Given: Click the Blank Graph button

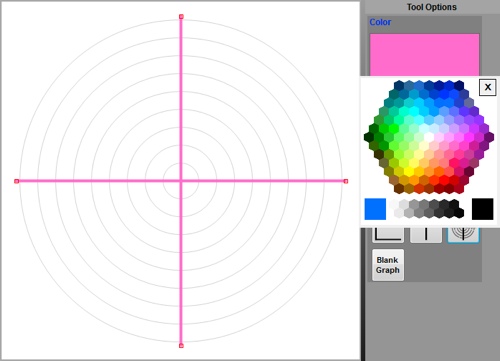Looking at the screenshot, I should tap(388, 265).
